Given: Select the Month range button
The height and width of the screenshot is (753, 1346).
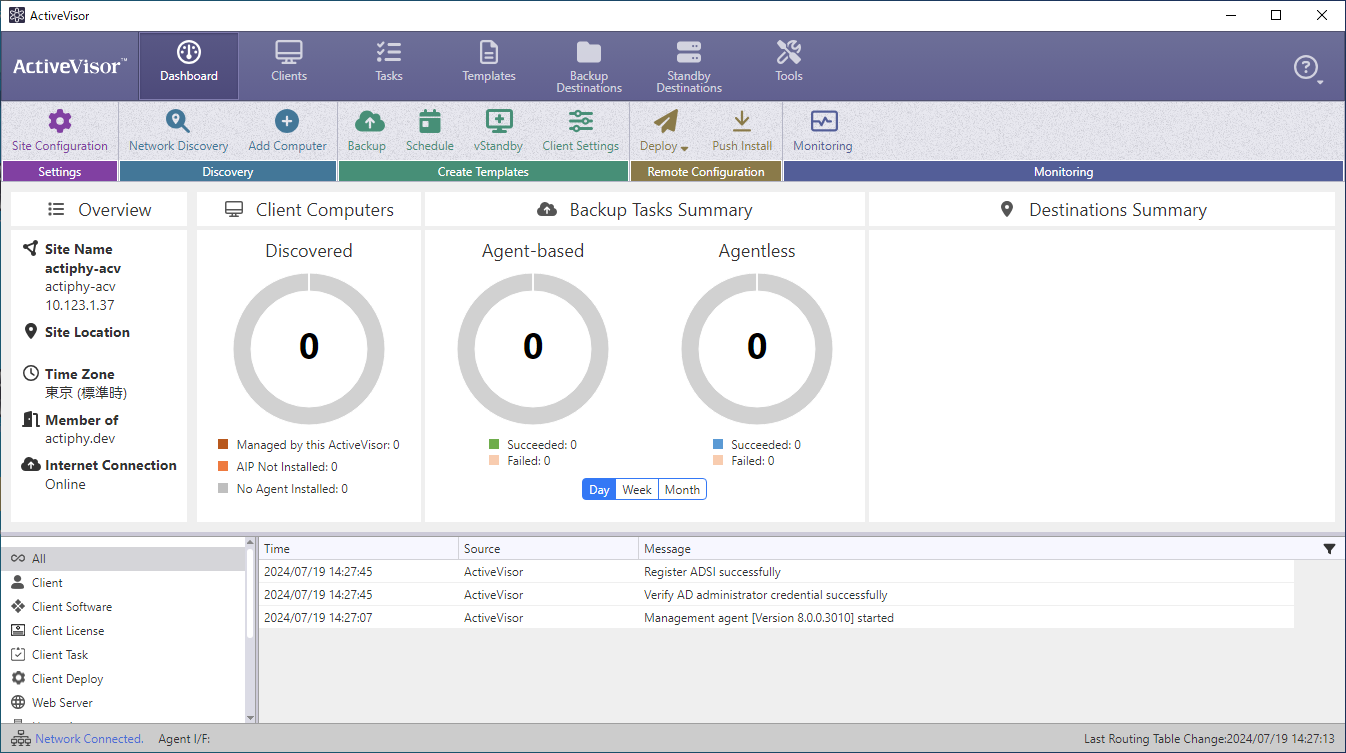Looking at the screenshot, I should 682,490.
